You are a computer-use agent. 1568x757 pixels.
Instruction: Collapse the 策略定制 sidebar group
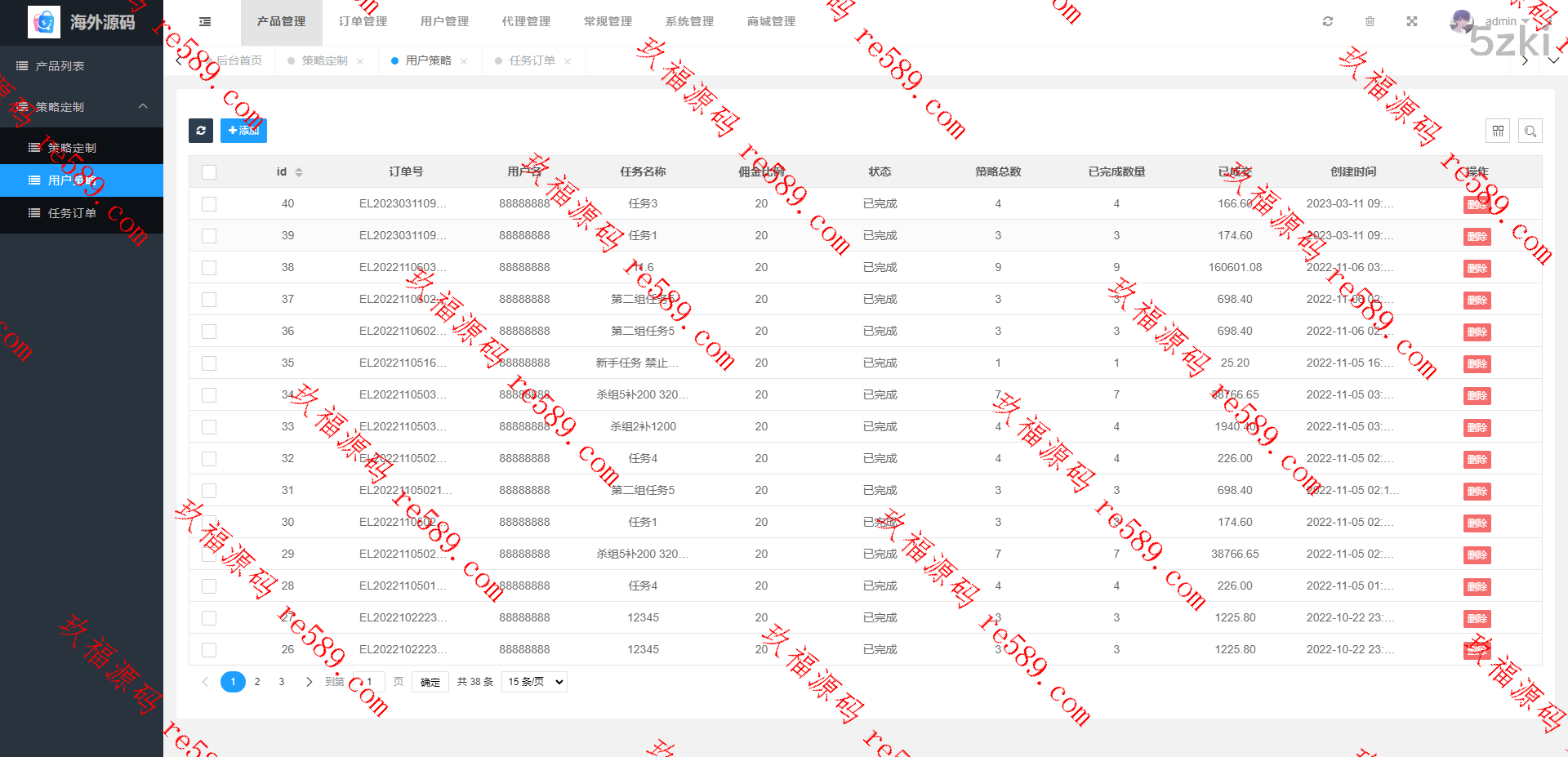82,107
